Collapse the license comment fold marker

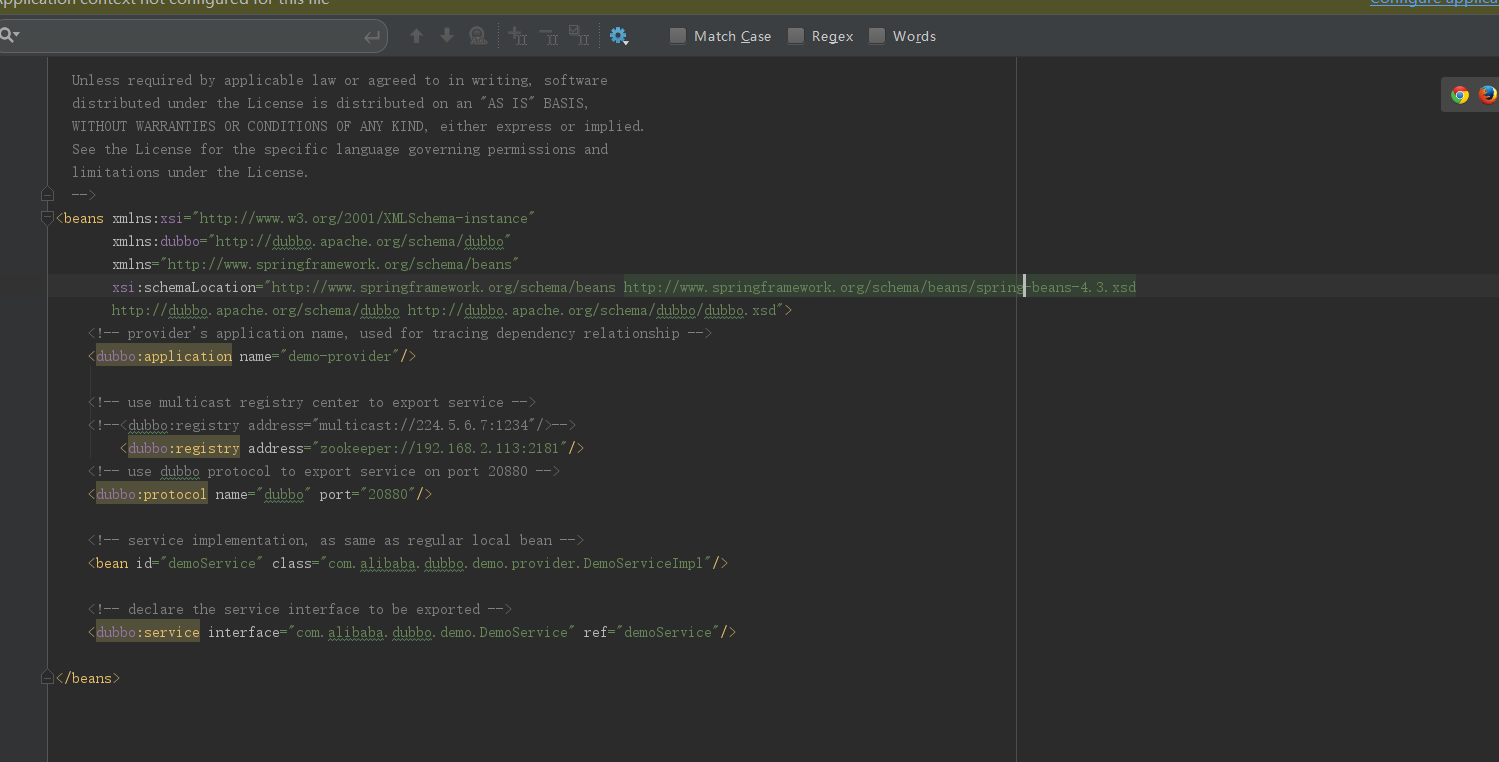click(x=47, y=193)
